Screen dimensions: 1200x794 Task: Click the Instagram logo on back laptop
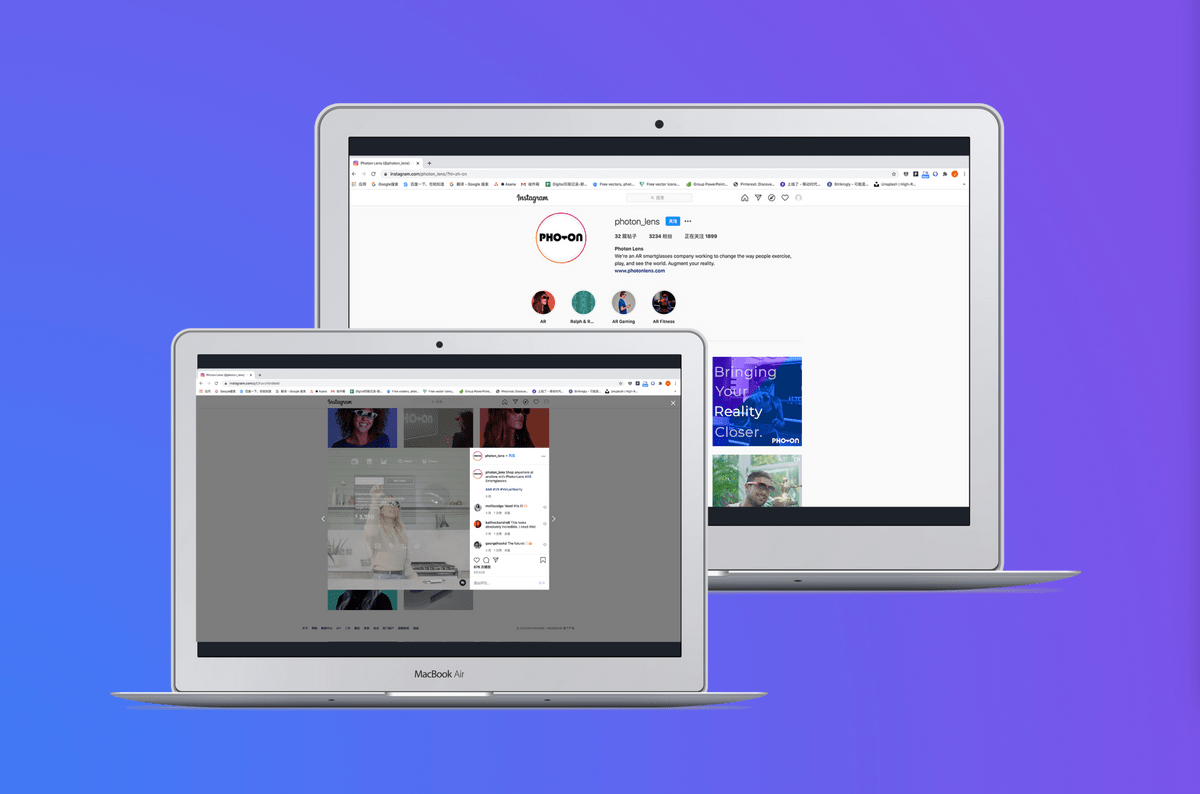tap(532, 198)
